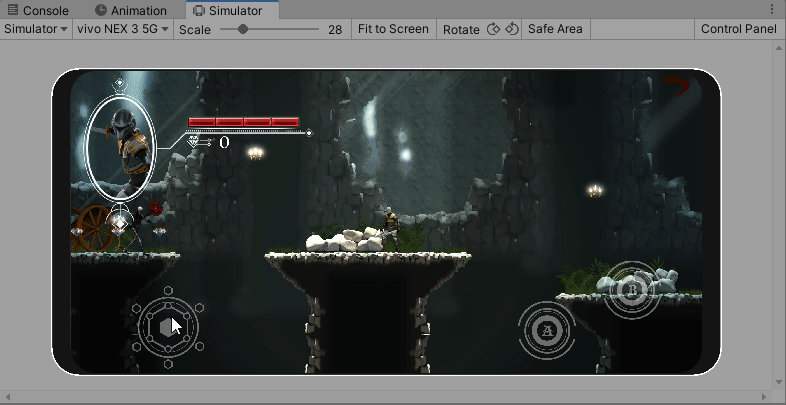Click the Console tab icon
Screen dimensions: 786x405
[13, 10]
